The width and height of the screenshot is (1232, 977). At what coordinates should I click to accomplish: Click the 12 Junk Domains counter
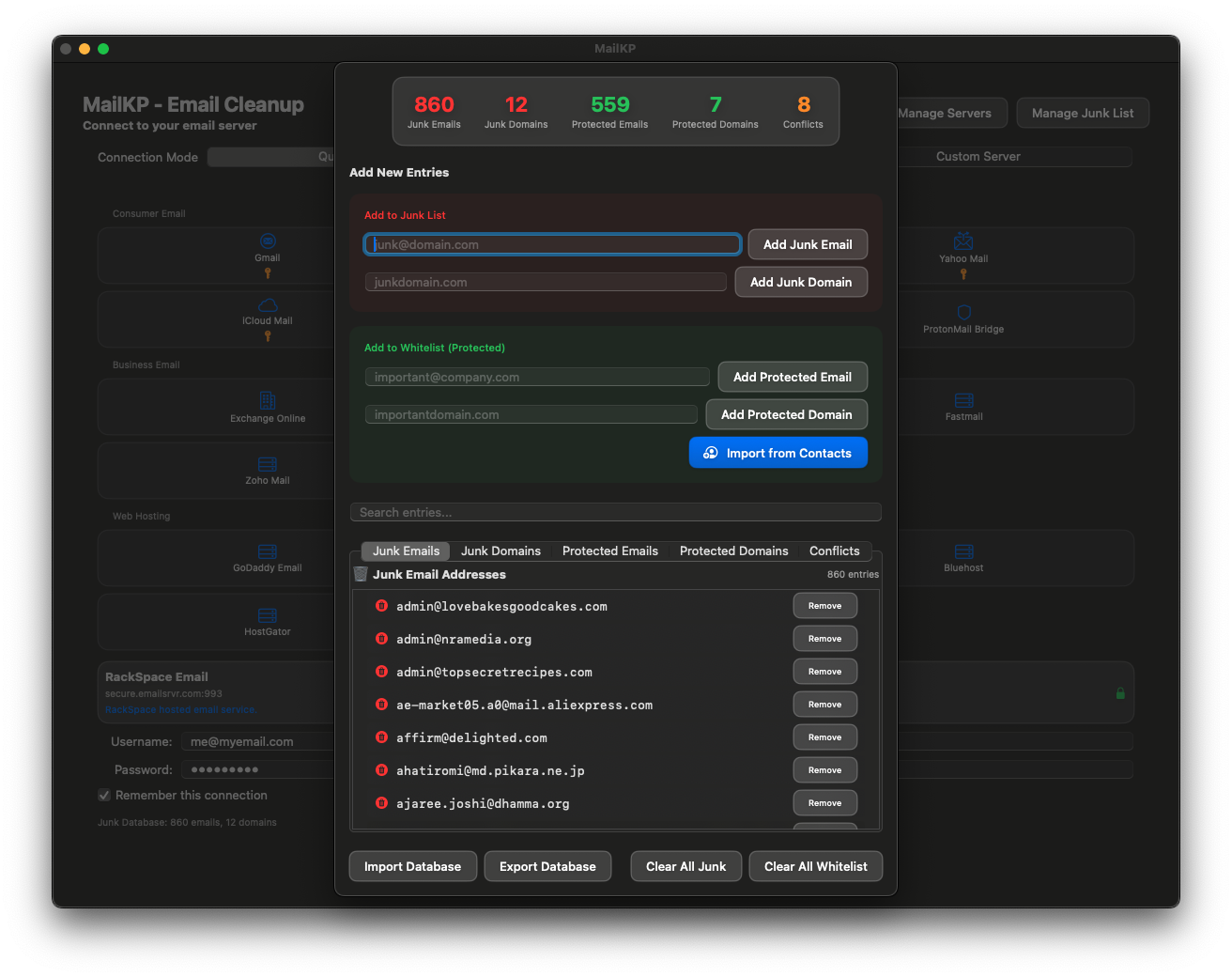[516, 111]
